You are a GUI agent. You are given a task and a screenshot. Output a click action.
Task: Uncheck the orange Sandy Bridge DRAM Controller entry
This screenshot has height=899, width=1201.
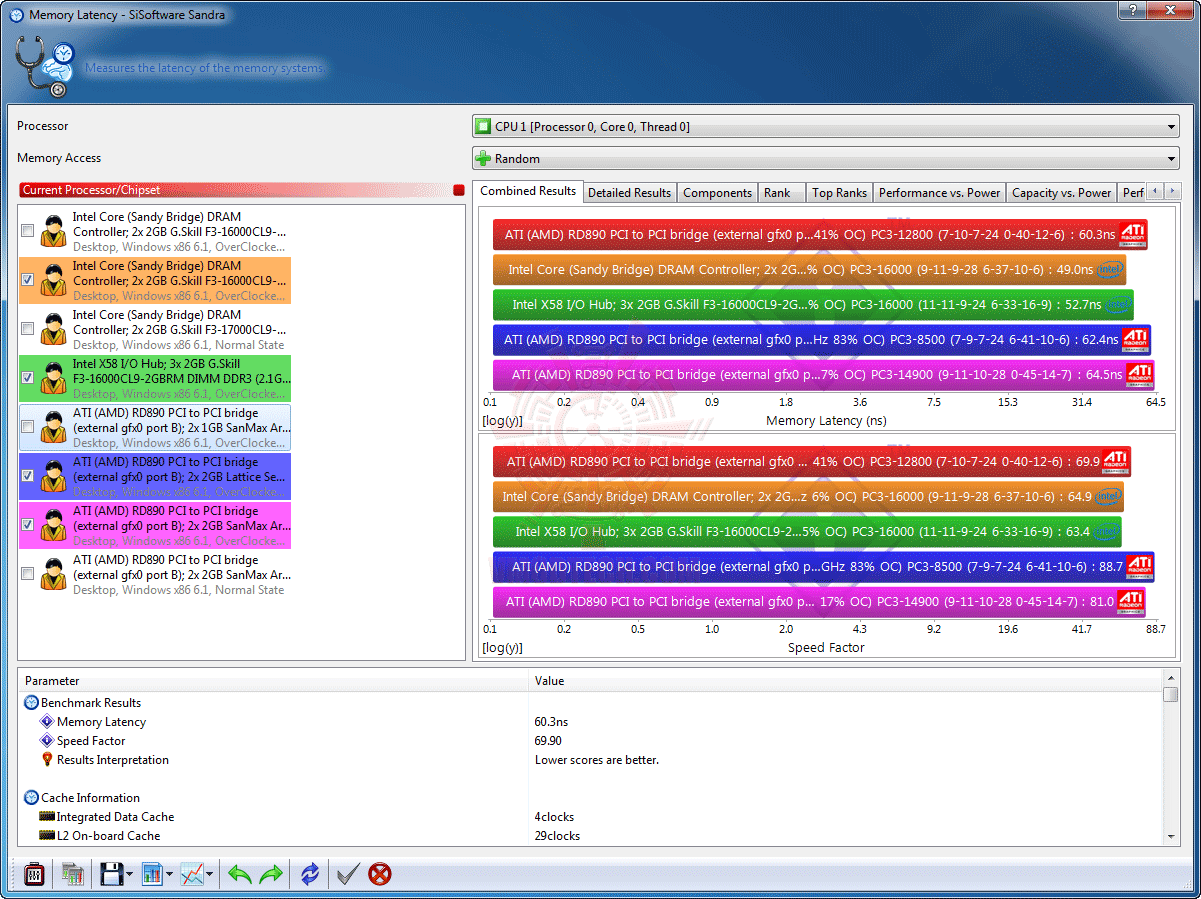tap(27, 280)
